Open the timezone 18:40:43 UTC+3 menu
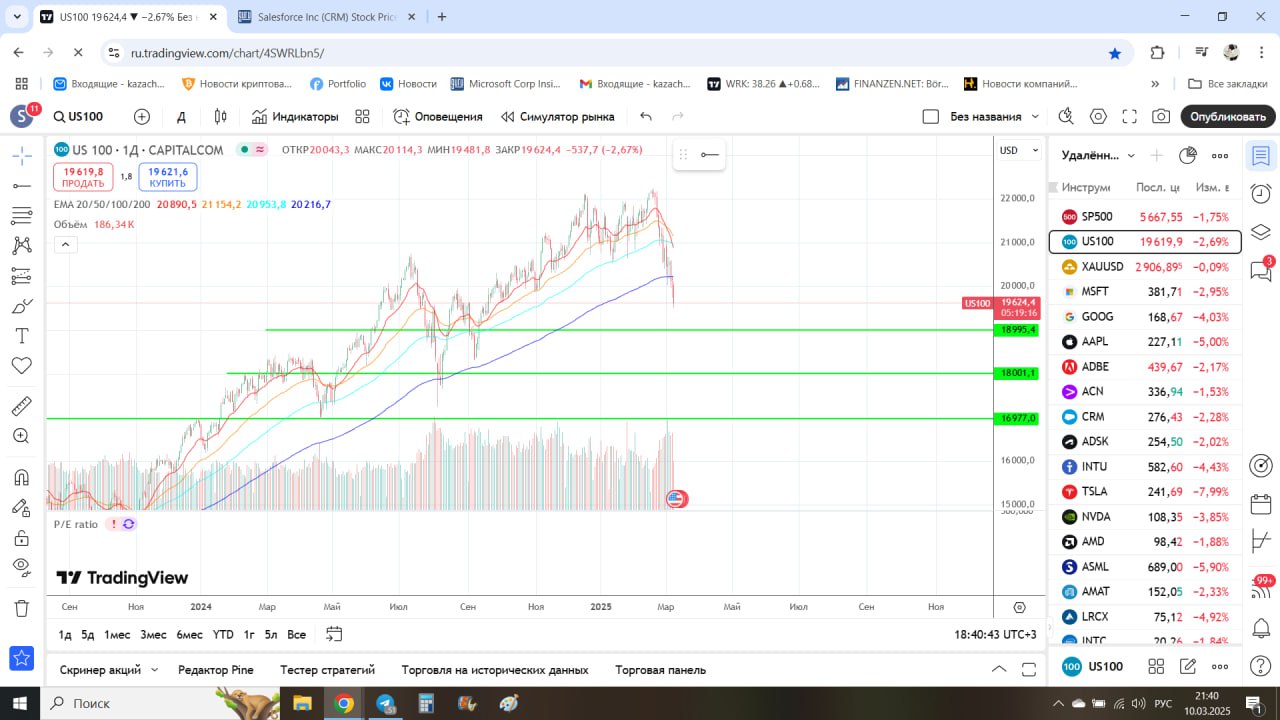The image size is (1280, 720). pos(995,635)
